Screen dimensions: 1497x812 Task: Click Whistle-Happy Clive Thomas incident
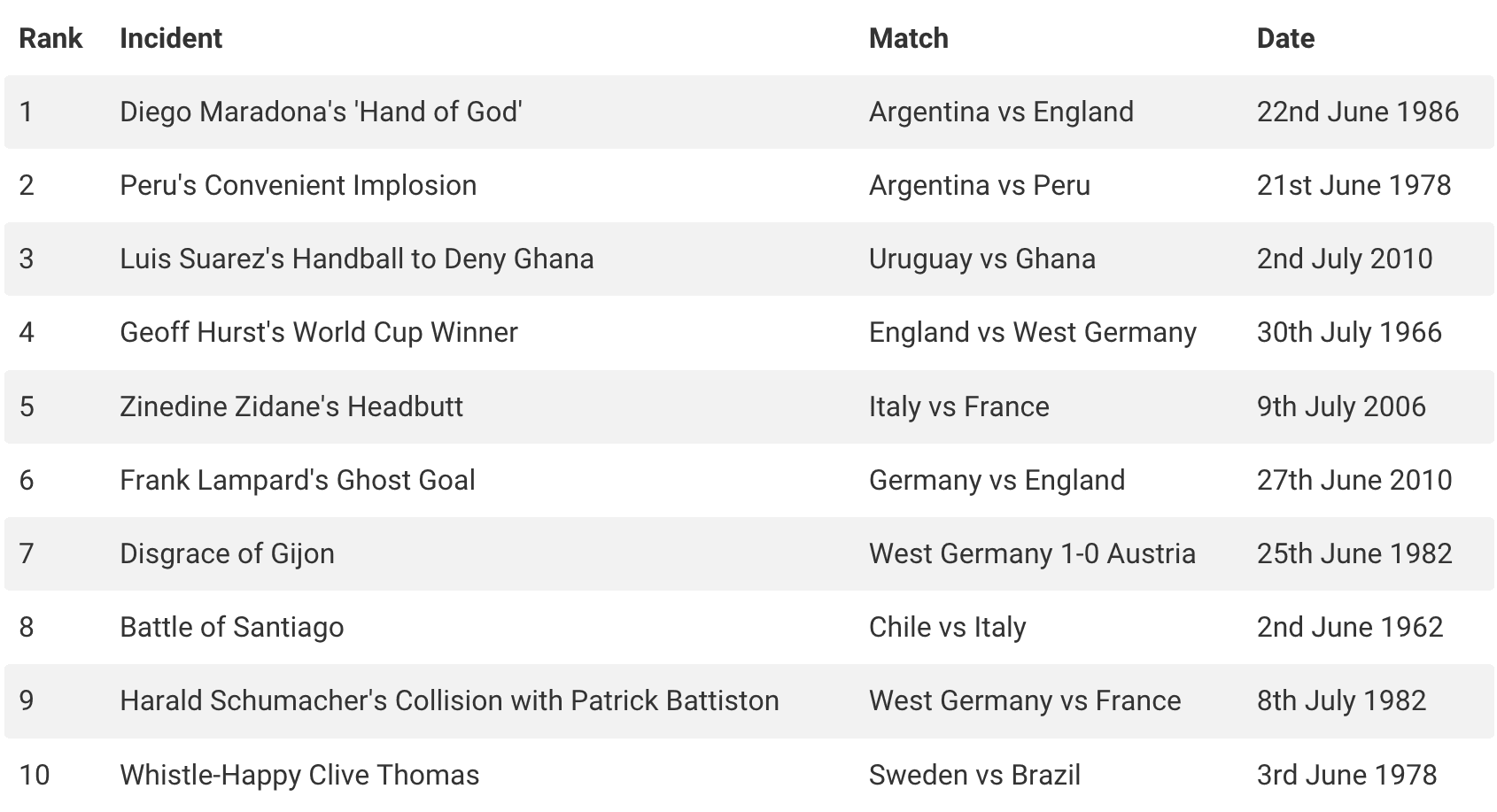[x=299, y=775]
